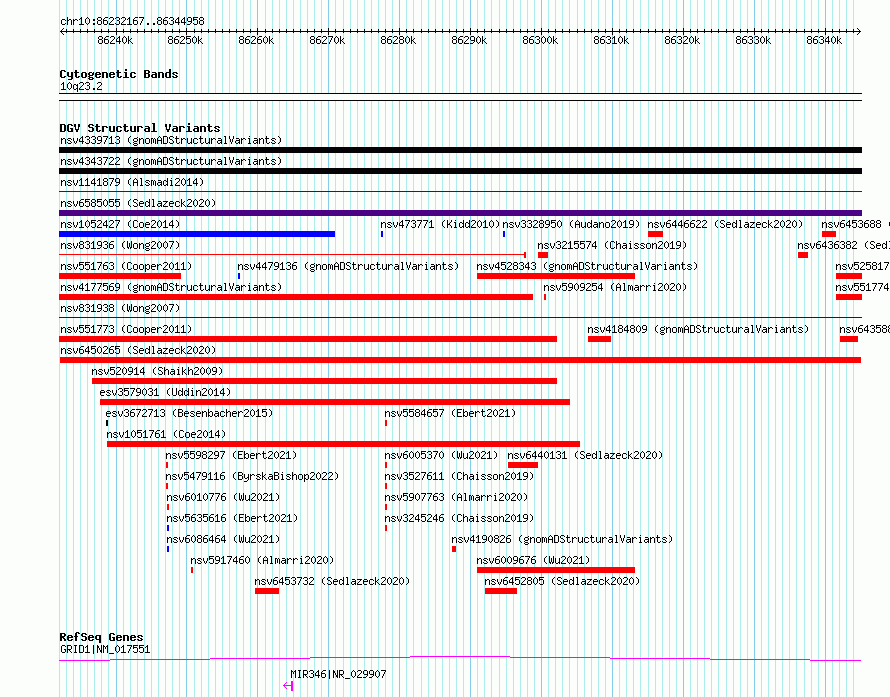The width and height of the screenshot is (890, 697).
Task: Select the nsv831936 (Wong2007) label
Action: click(120, 245)
